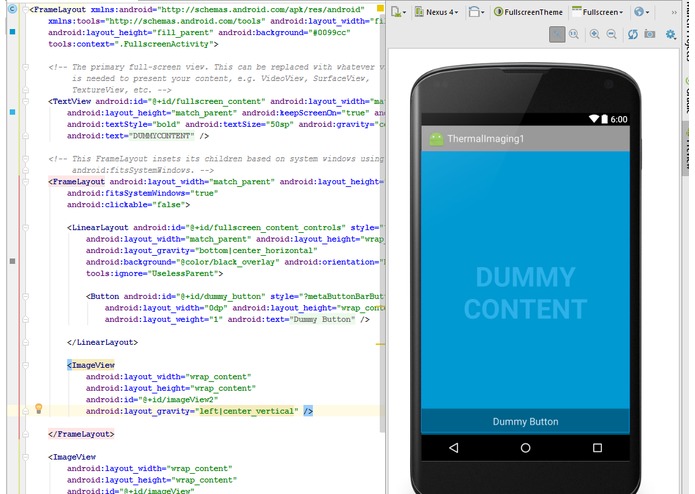The height and width of the screenshot is (494, 695).
Task: Click android:fitsSystemWindows="true" line
Action: click(143, 193)
